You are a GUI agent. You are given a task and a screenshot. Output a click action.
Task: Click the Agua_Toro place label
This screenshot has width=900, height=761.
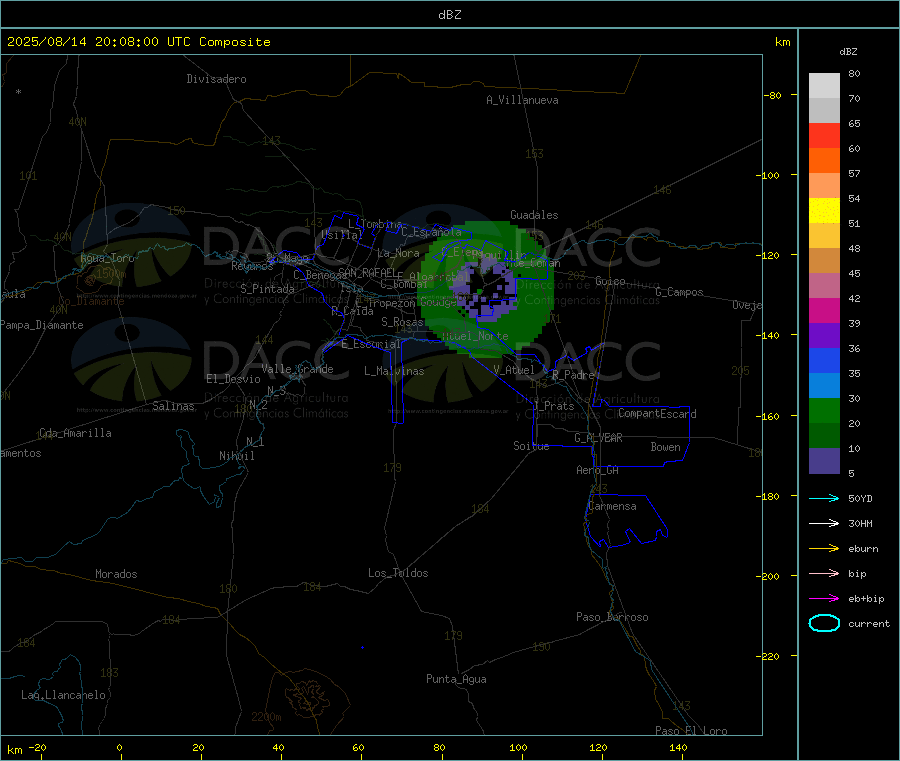tap(107, 258)
